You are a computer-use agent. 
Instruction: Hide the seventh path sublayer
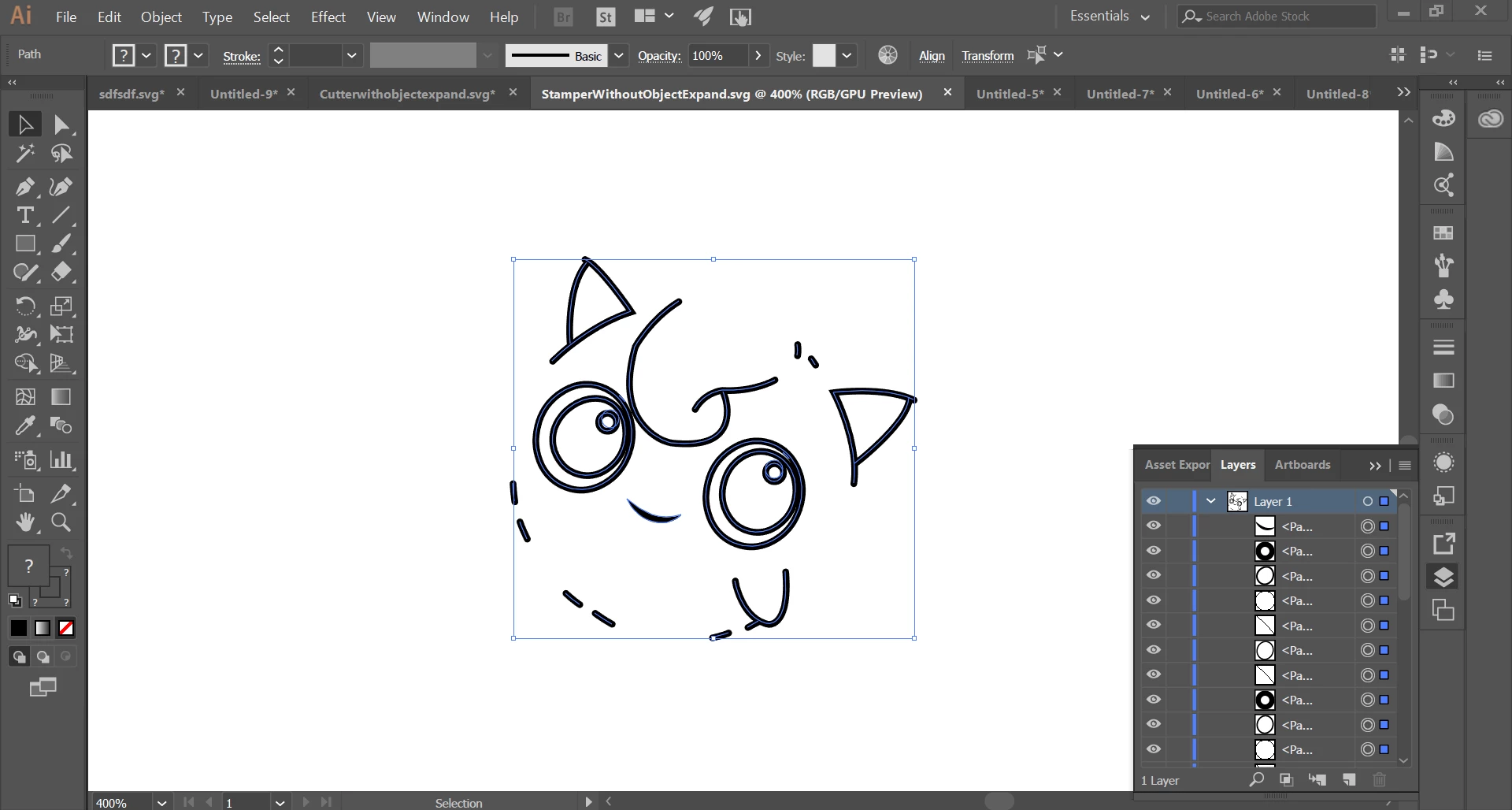pyautogui.click(x=1154, y=674)
